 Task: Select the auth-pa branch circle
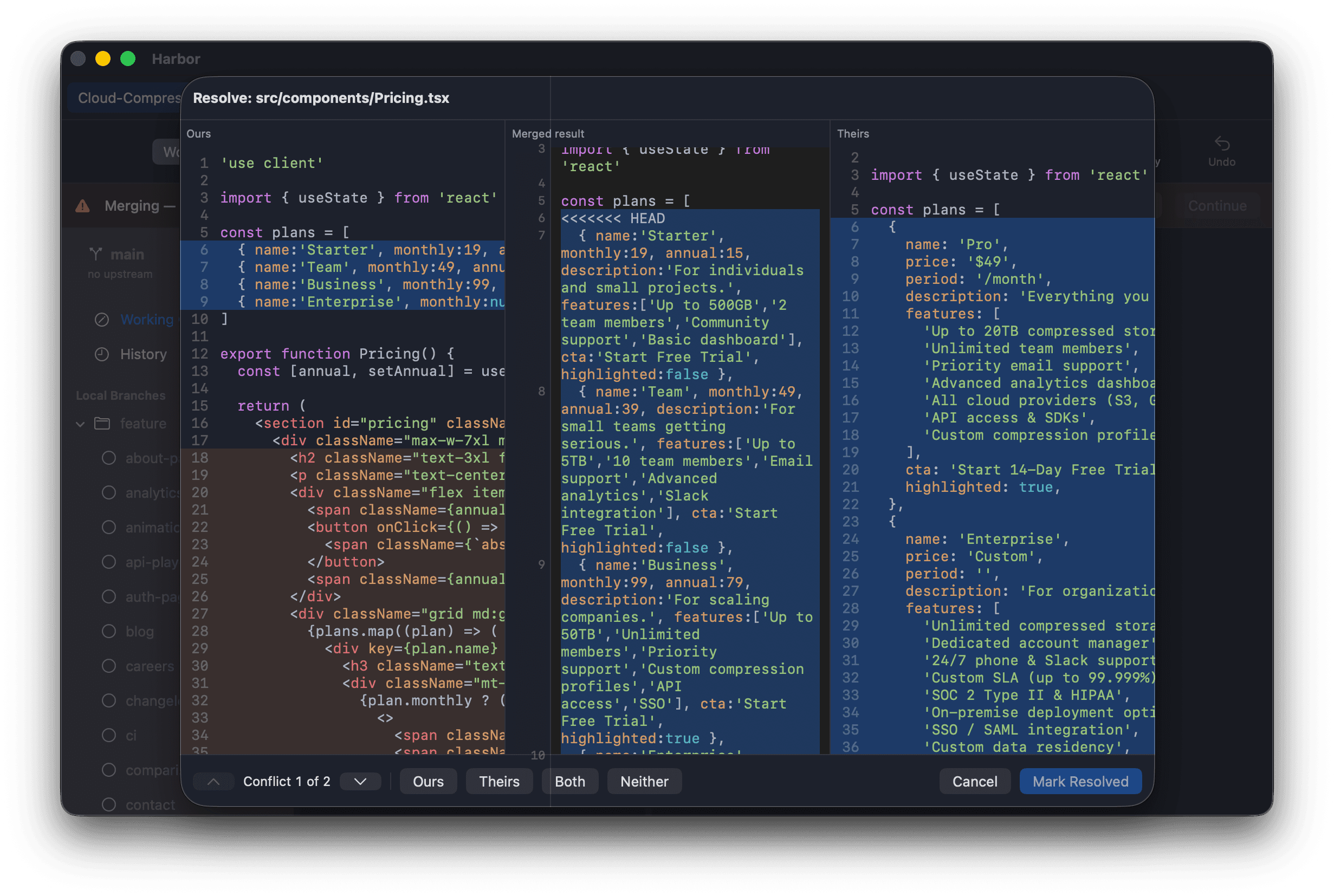tap(108, 596)
